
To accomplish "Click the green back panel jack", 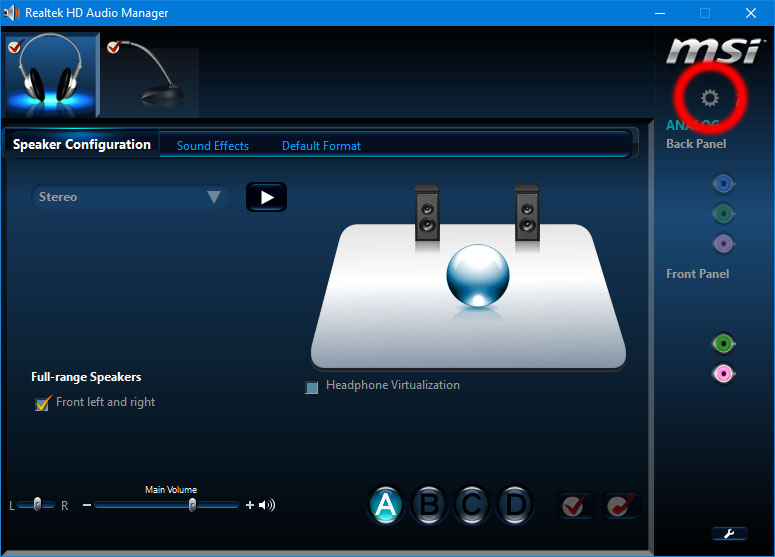I will (x=724, y=214).
